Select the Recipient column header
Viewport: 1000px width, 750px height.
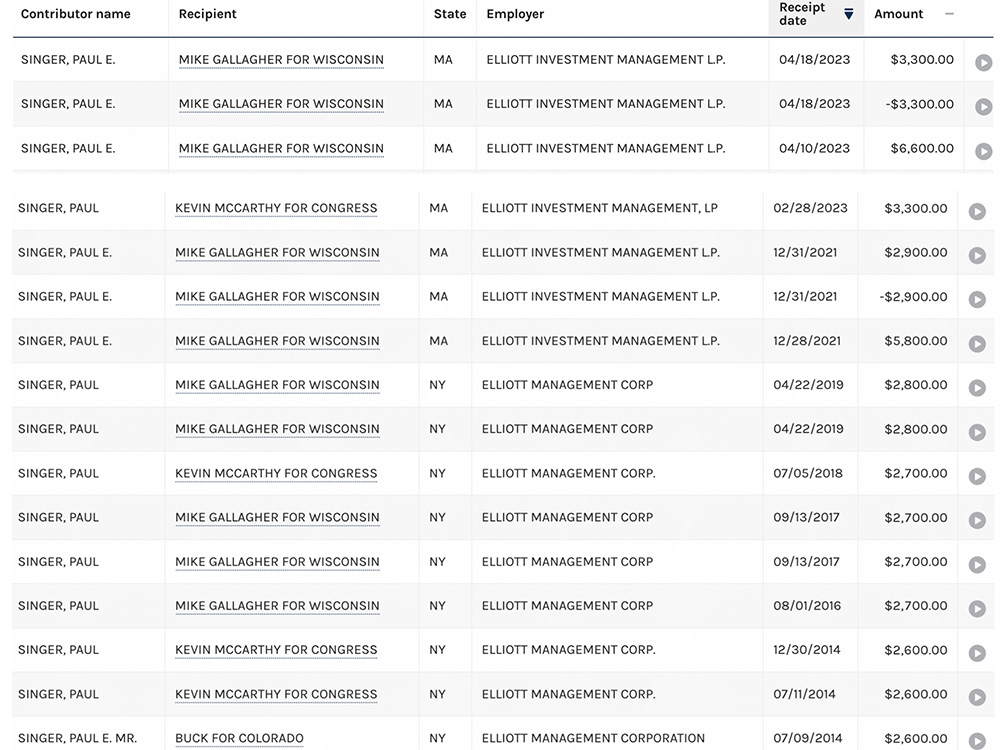pos(207,14)
